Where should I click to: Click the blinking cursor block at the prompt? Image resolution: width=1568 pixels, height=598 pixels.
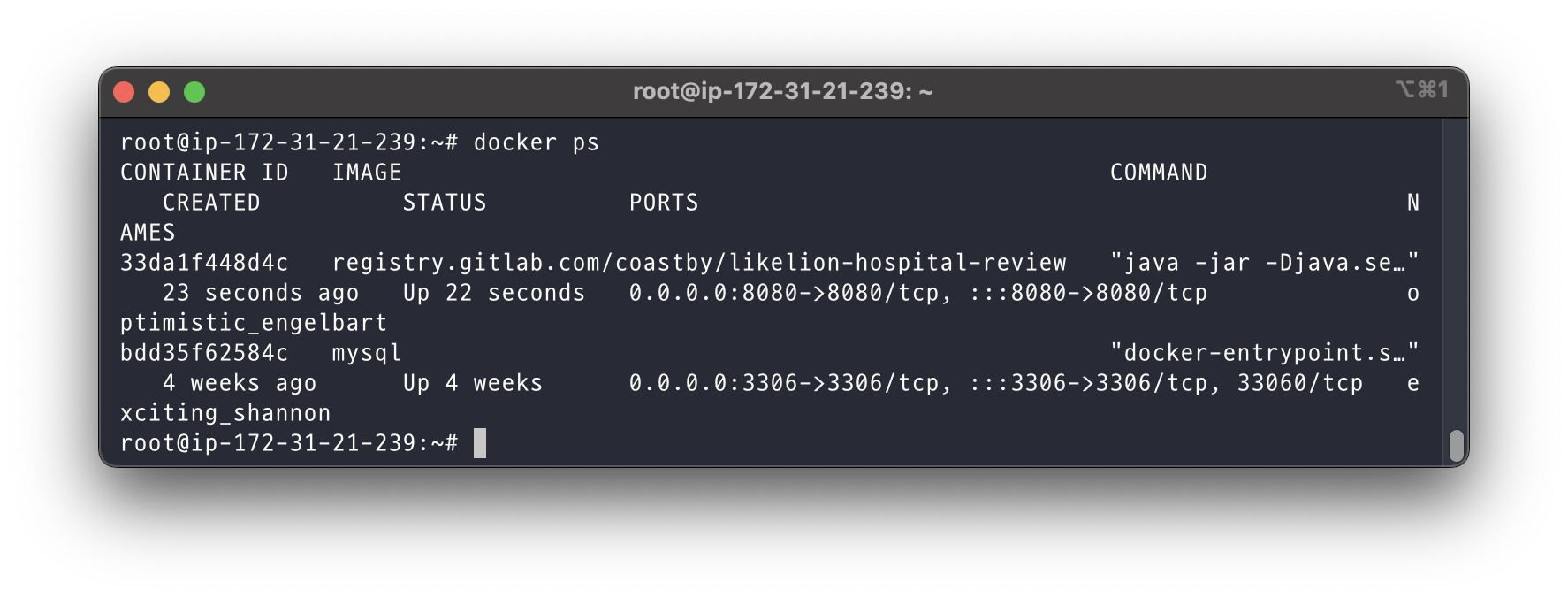480,443
